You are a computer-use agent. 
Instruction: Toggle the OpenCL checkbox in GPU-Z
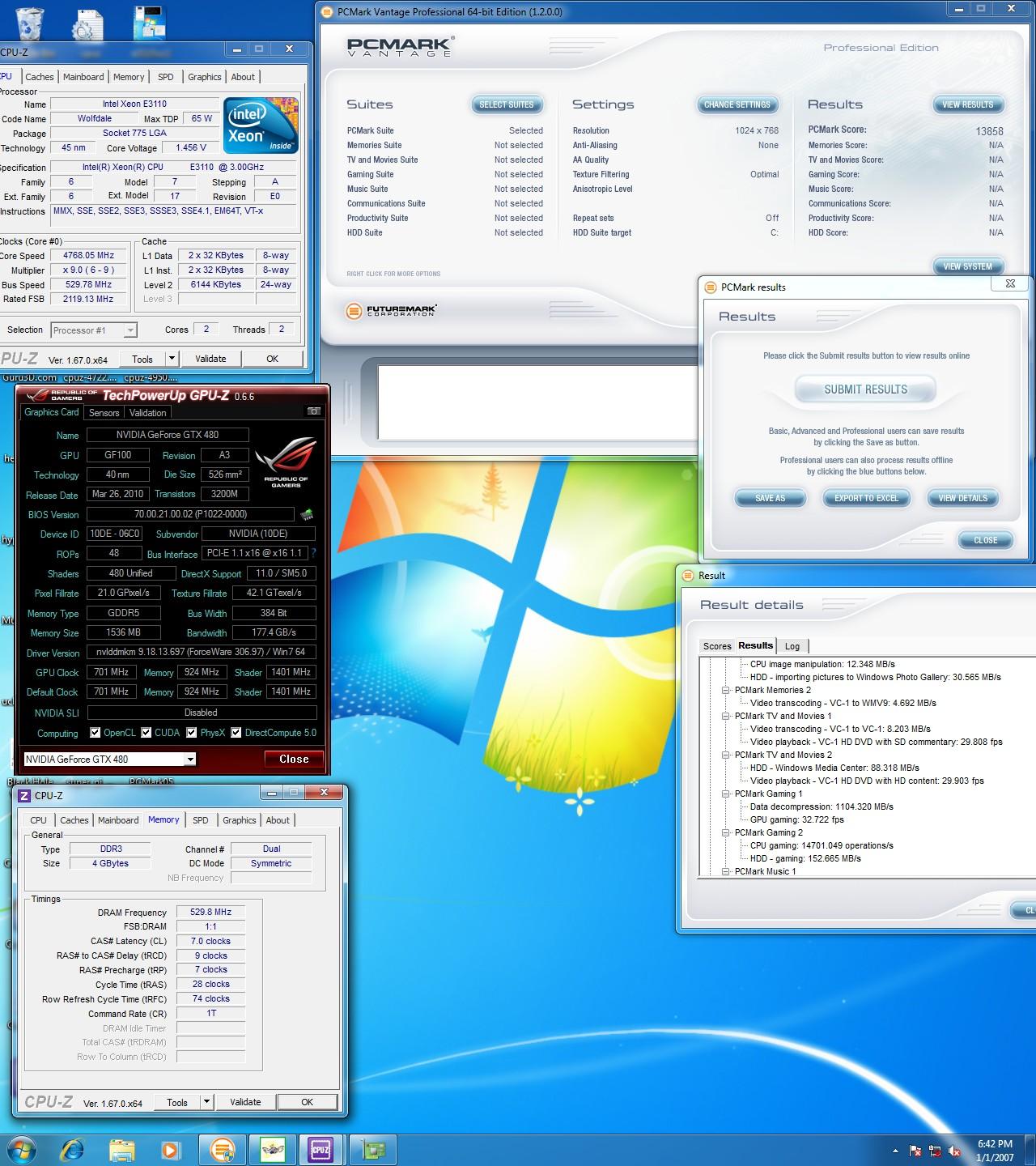pos(96,733)
